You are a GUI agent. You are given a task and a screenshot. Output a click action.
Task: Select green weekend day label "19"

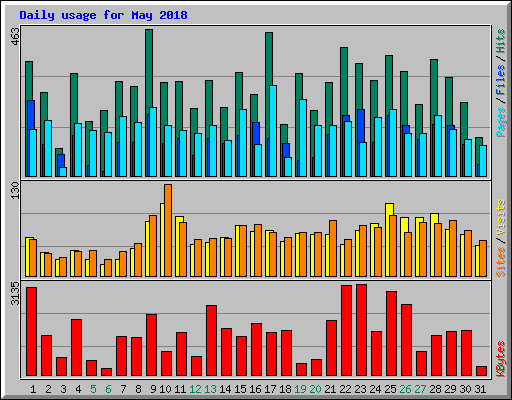pos(300,389)
